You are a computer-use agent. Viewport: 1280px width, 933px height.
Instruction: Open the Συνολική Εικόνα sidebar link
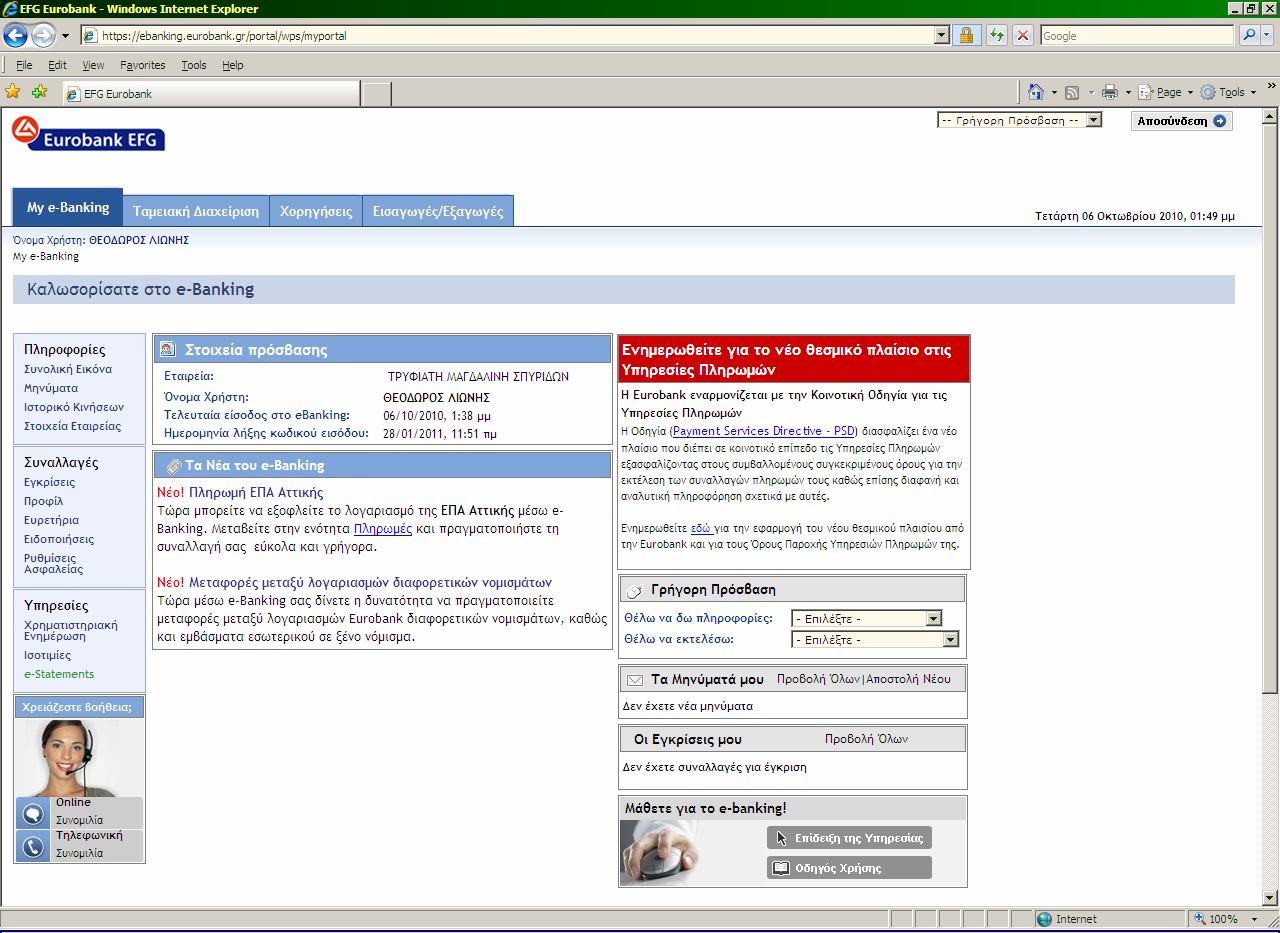(x=68, y=369)
